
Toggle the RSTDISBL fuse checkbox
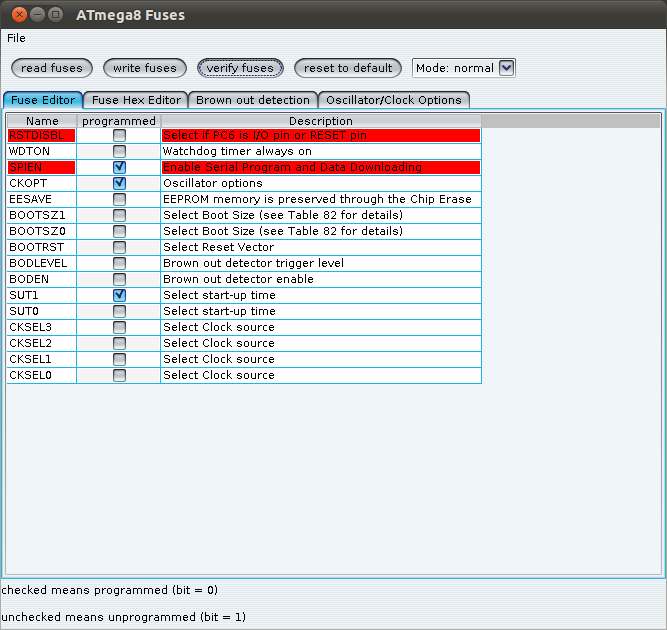click(x=119, y=135)
